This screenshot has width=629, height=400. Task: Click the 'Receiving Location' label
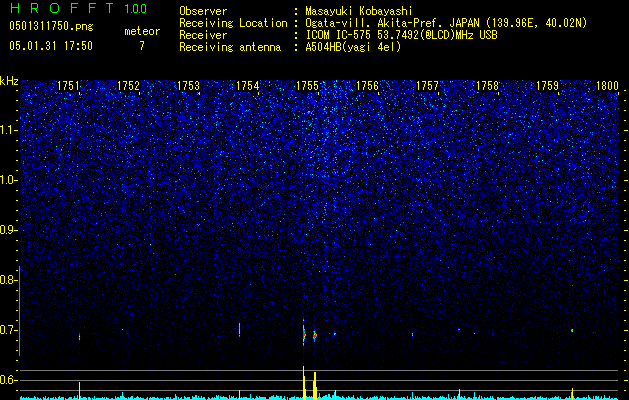(233, 23)
